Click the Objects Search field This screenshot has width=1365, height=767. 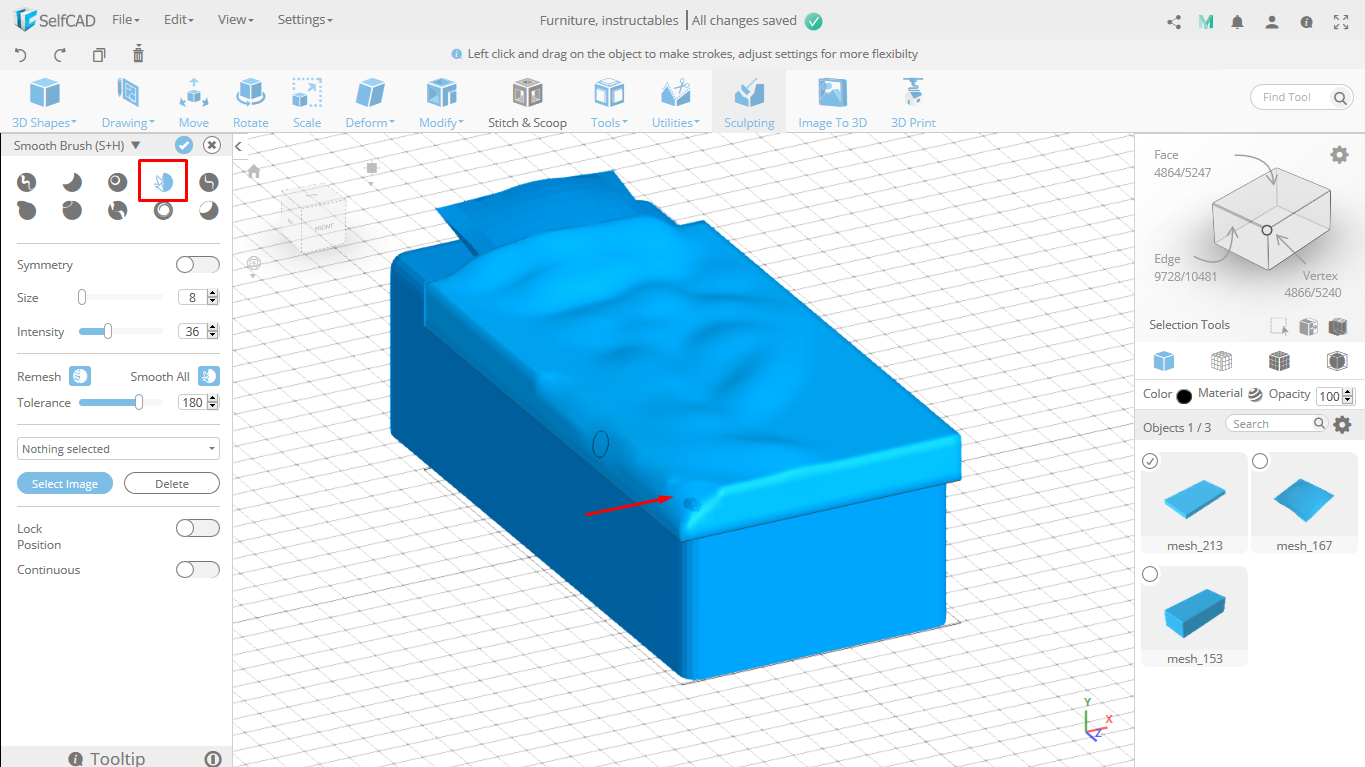[x=1277, y=424]
